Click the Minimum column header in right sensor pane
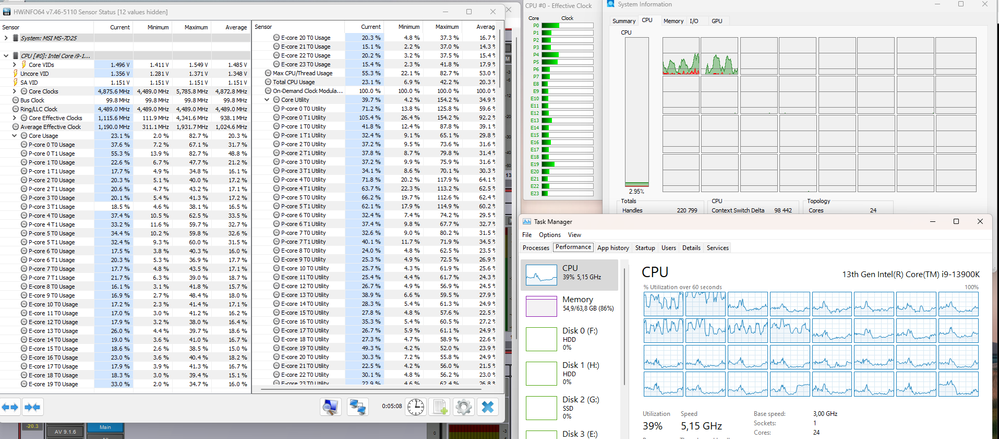 pyautogui.click(x=404, y=27)
